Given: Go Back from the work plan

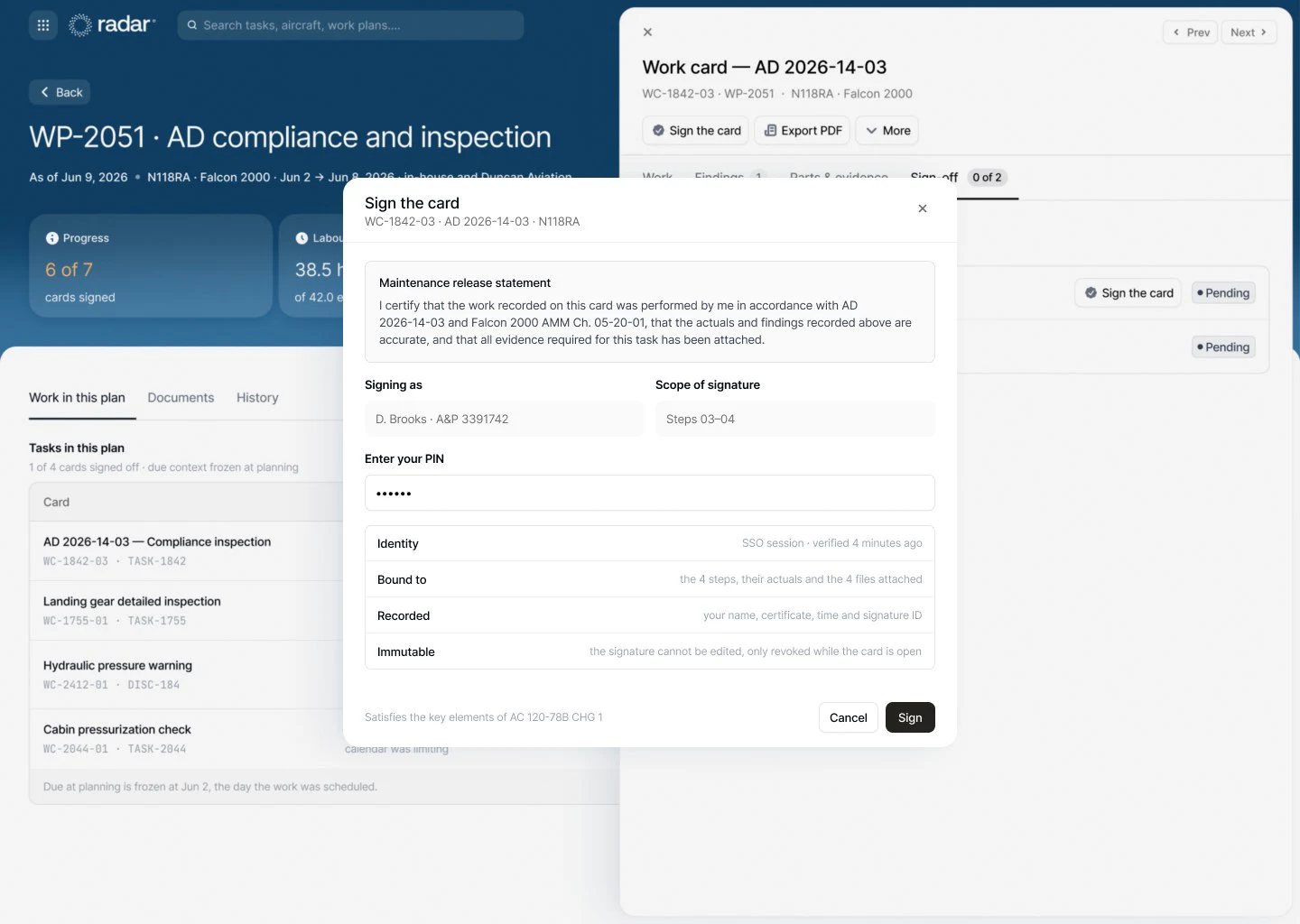Looking at the screenshot, I should click(60, 92).
